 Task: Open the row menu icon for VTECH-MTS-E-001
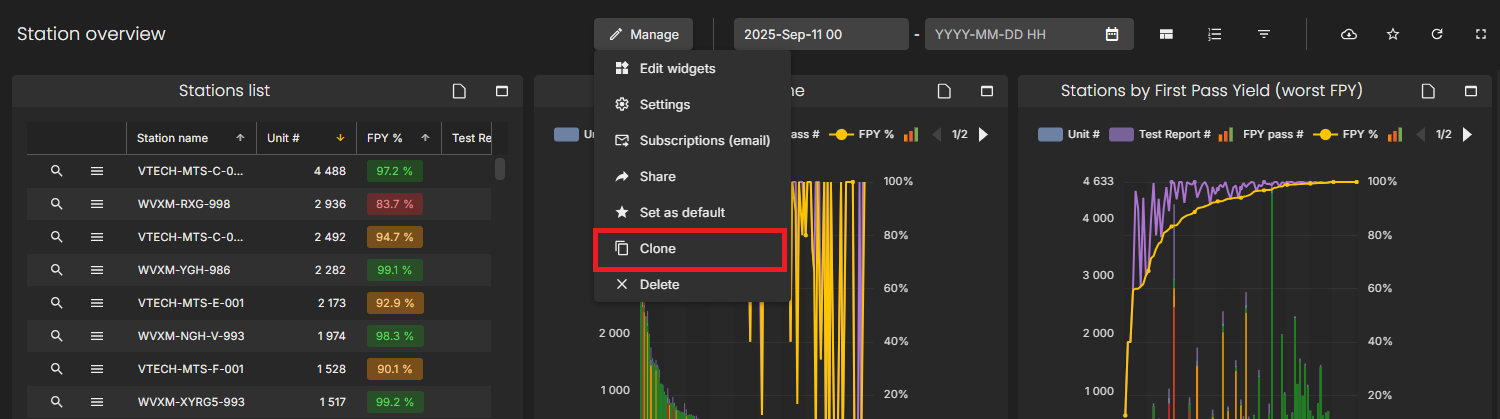[97, 303]
